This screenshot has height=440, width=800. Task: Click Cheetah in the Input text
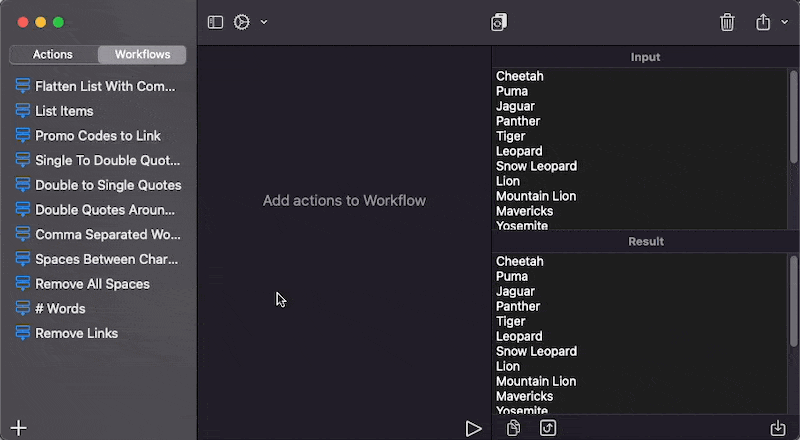tap(519, 76)
